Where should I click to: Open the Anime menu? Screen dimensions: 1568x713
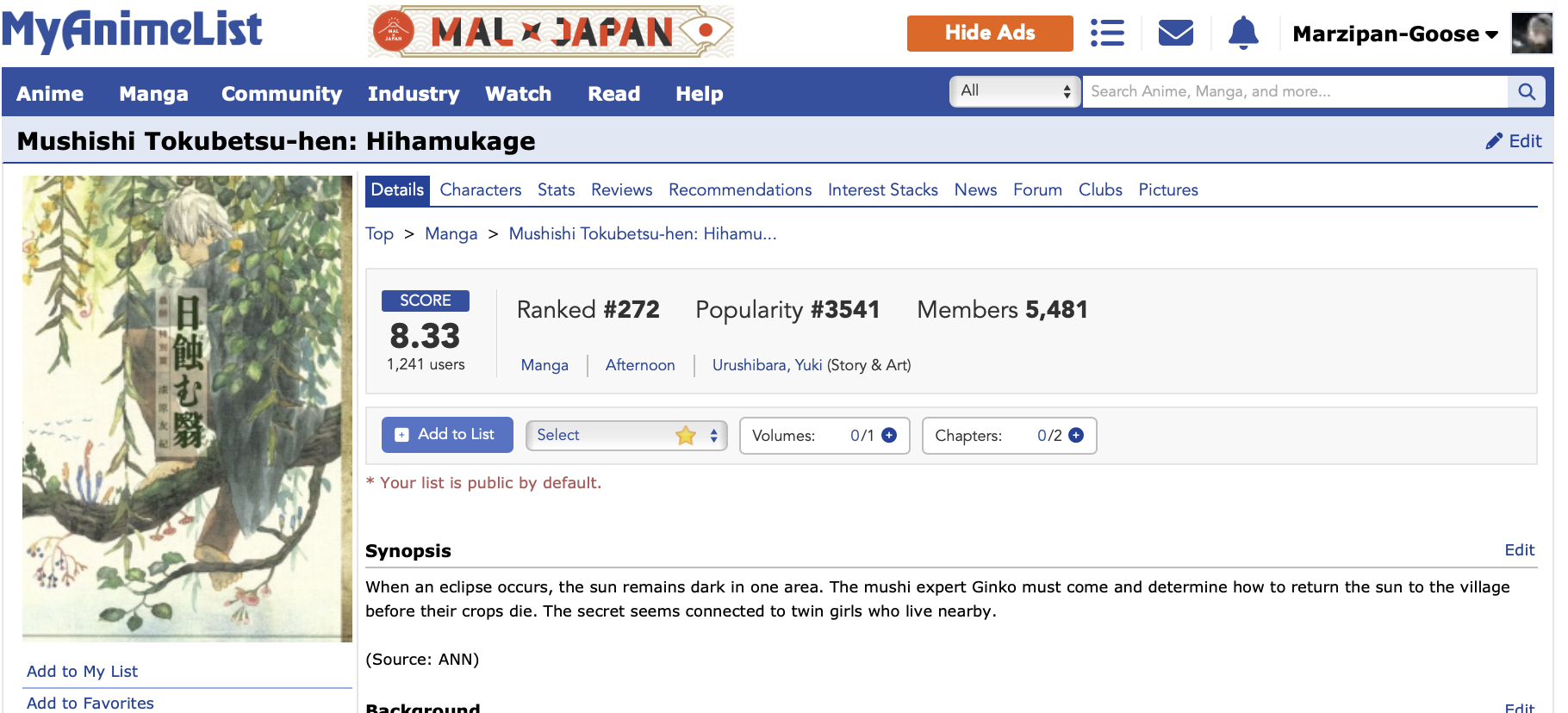(x=50, y=94)
